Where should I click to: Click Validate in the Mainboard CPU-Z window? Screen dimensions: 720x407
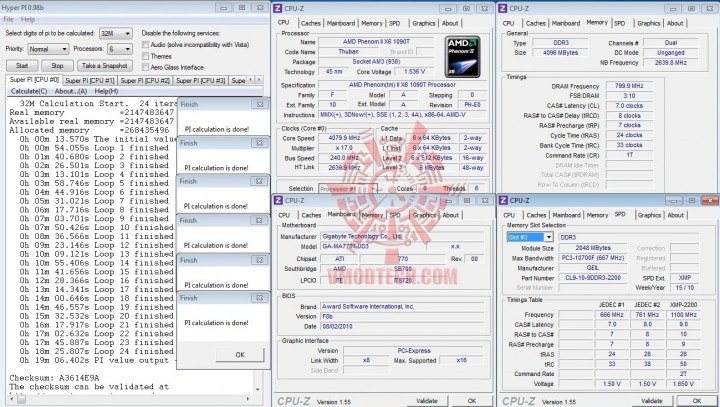(x=427, y=401)
